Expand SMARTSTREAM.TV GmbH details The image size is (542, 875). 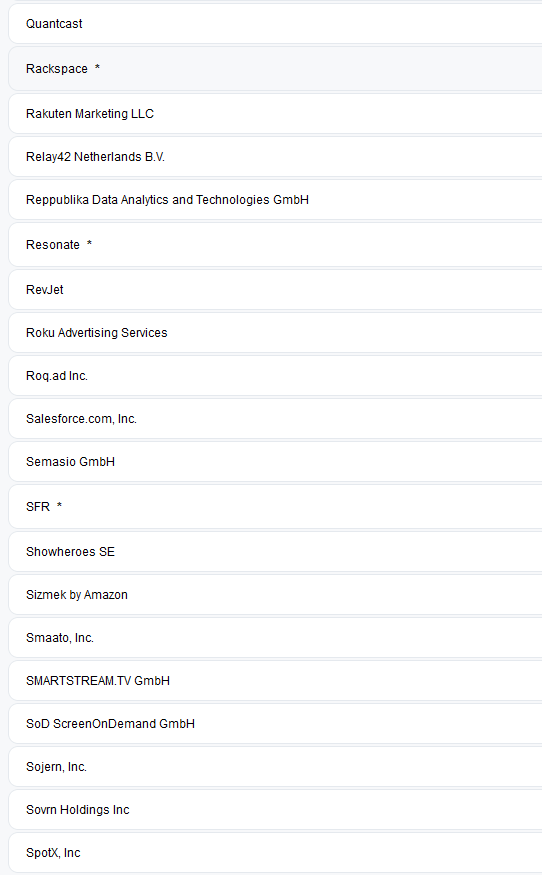pyautogui.click(x=276, y=681)
